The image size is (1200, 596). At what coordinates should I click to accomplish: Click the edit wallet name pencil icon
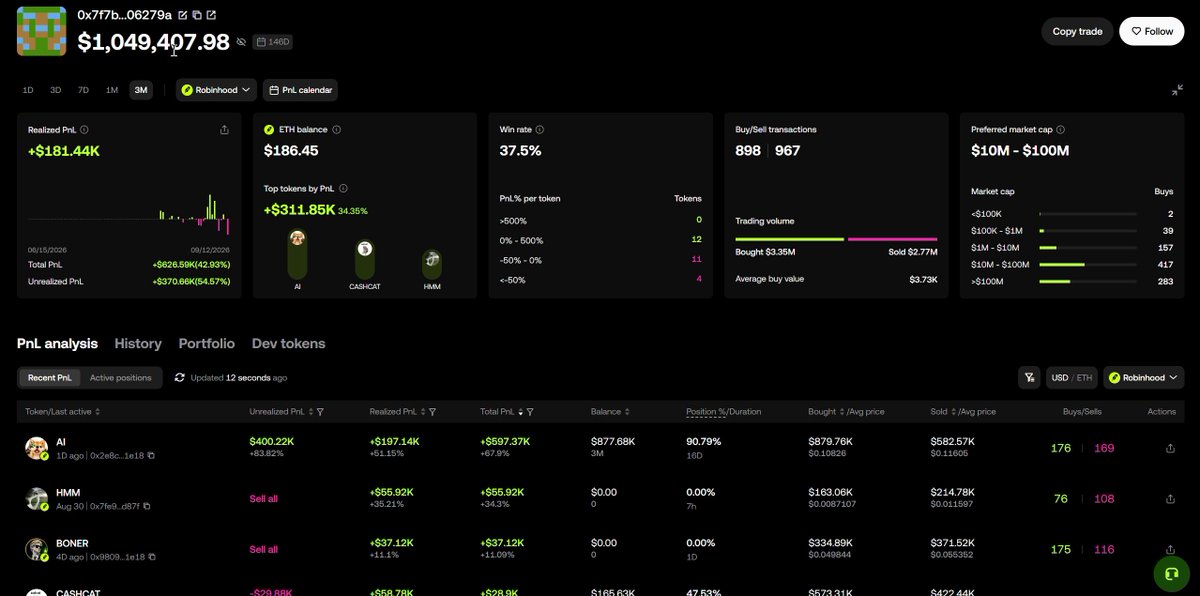click(x=182, y=15)
